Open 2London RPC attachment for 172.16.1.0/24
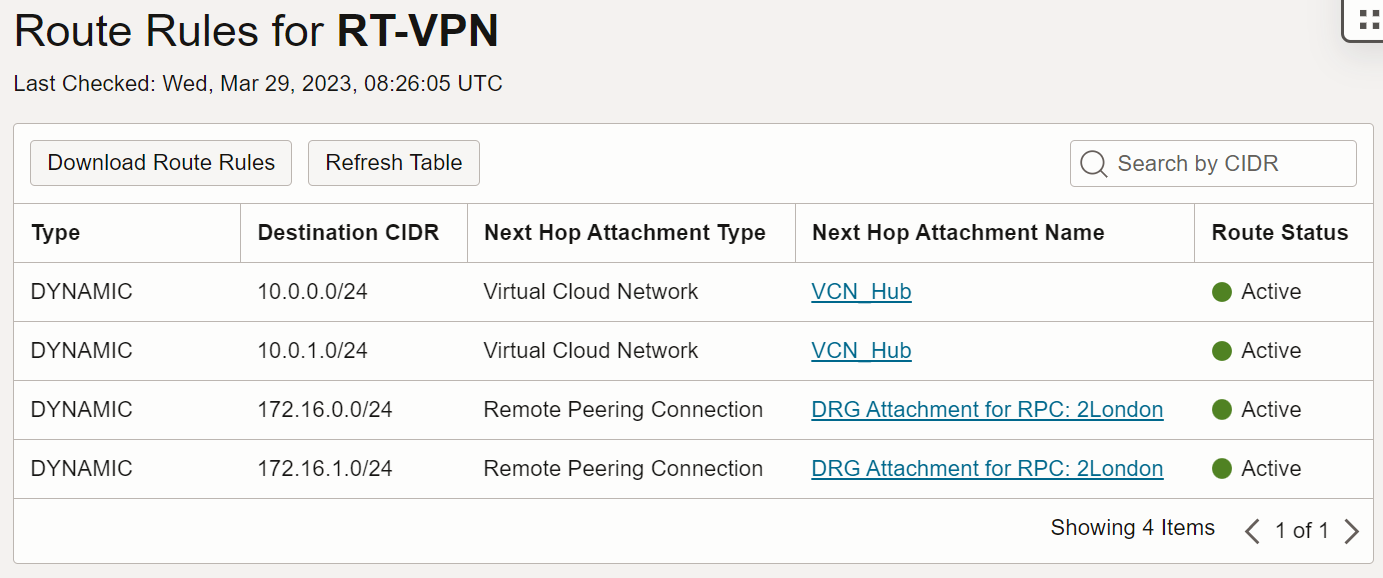The image size is (1383, 578). [x=987, y=469]
